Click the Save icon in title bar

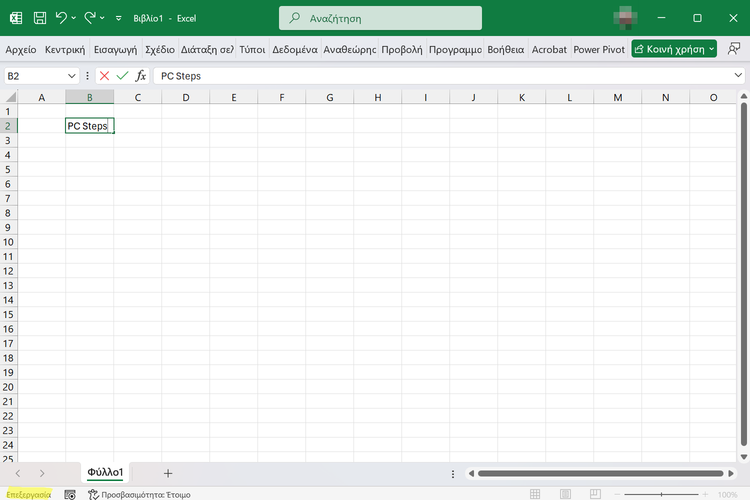(x=39, y=18)
